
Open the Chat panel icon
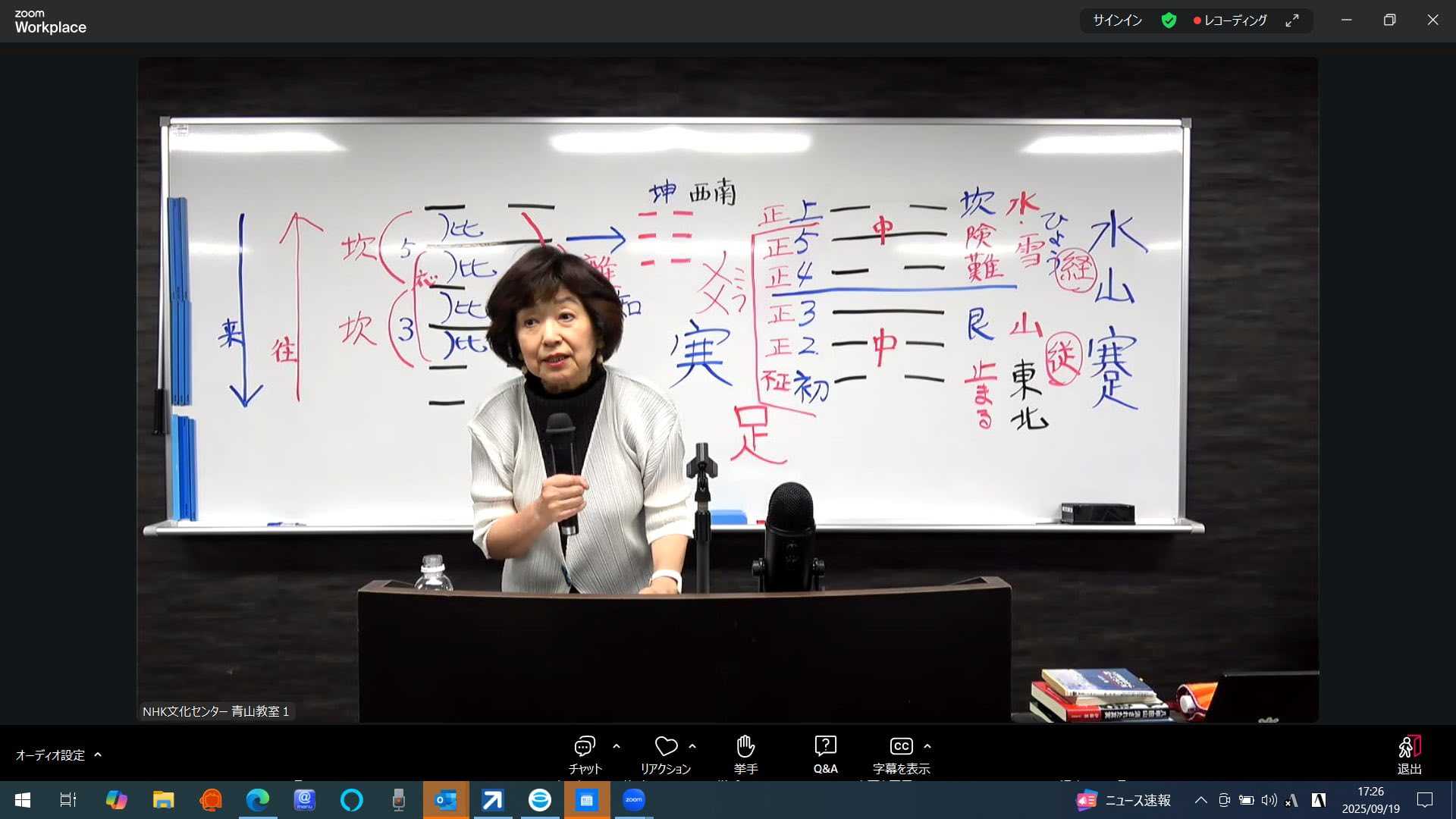point(584,747)
